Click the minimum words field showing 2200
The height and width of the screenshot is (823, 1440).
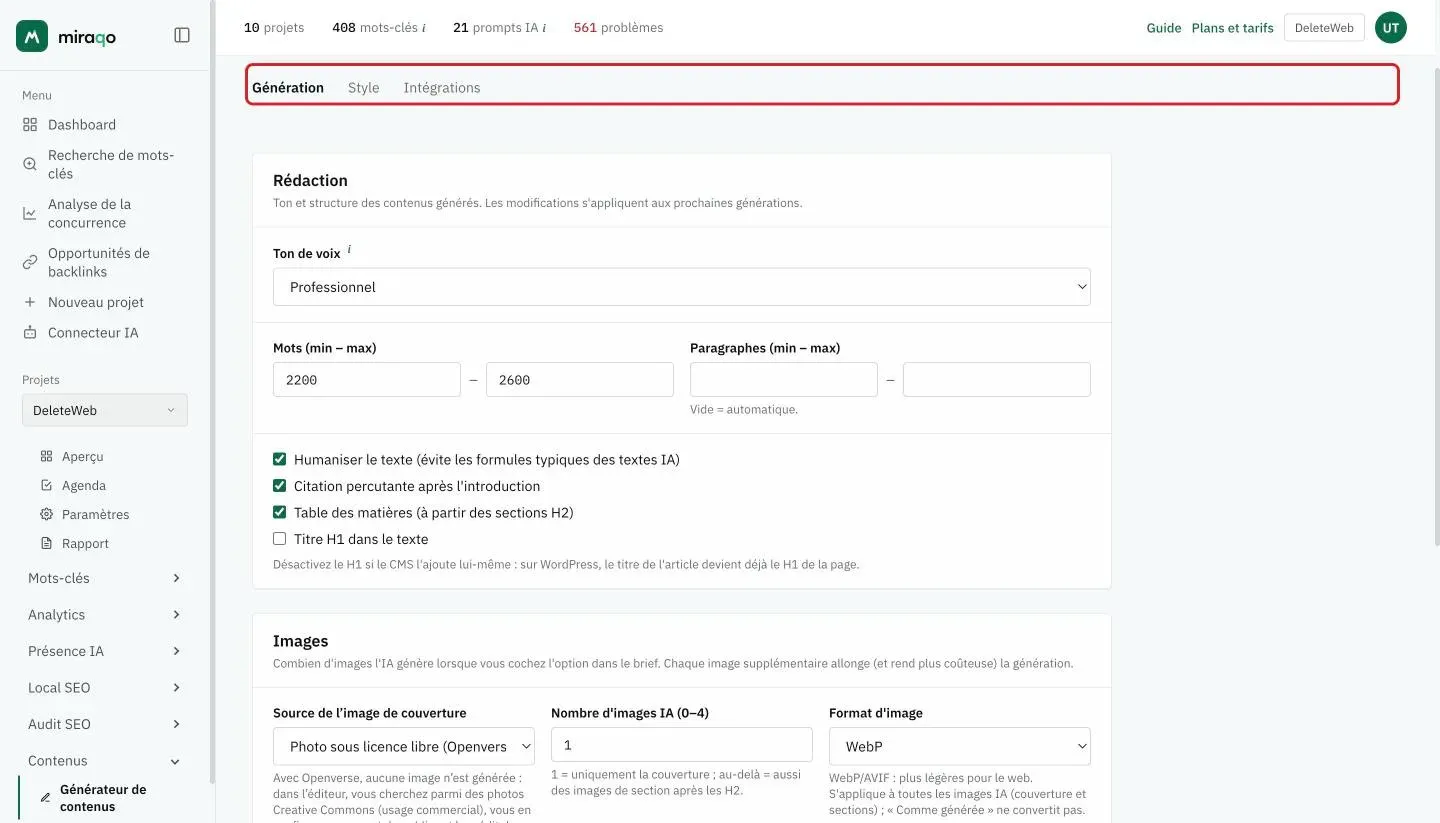367,380
